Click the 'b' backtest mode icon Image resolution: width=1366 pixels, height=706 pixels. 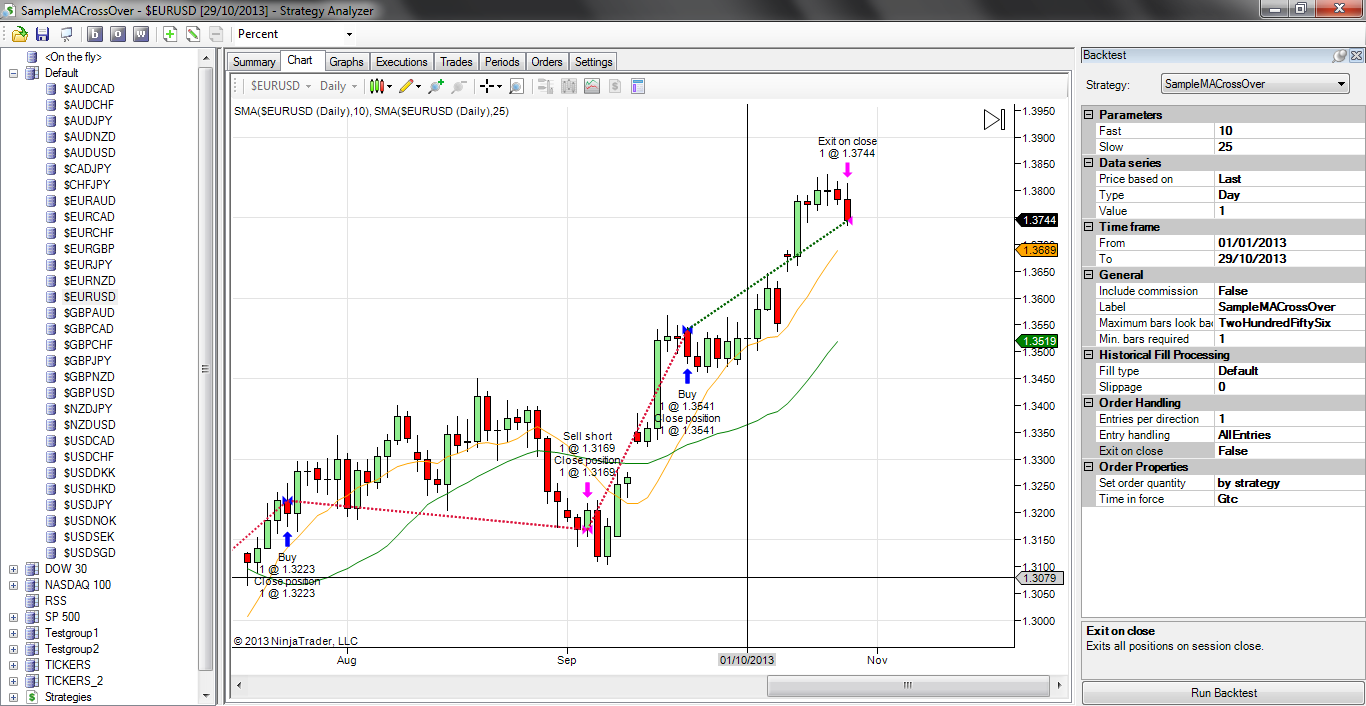[x=96, y=34]
